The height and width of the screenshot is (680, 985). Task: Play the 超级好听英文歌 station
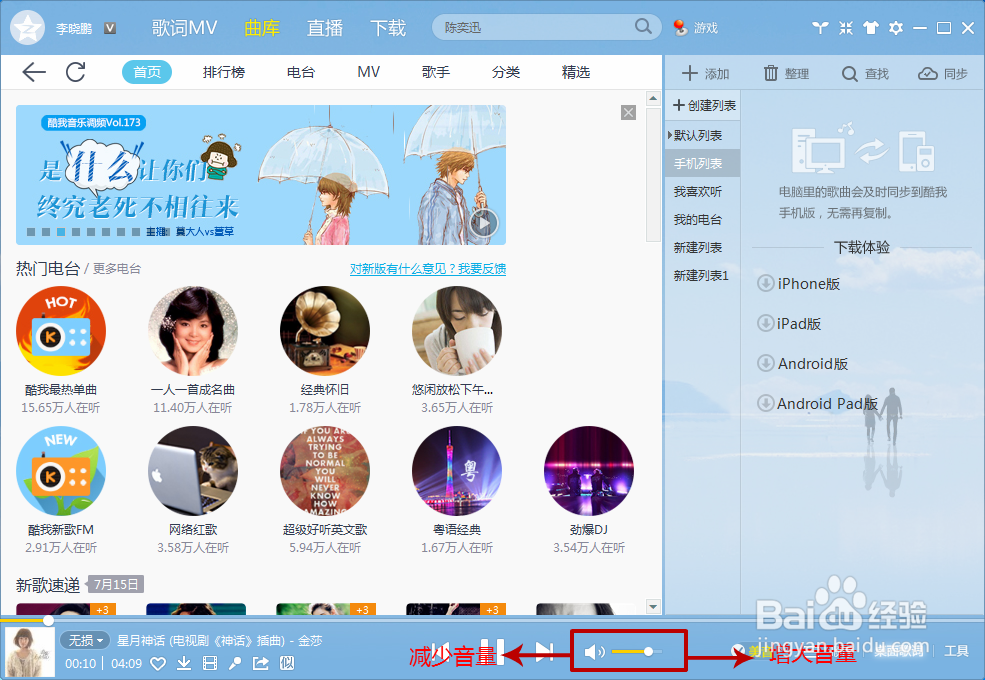tap(325, 471)
